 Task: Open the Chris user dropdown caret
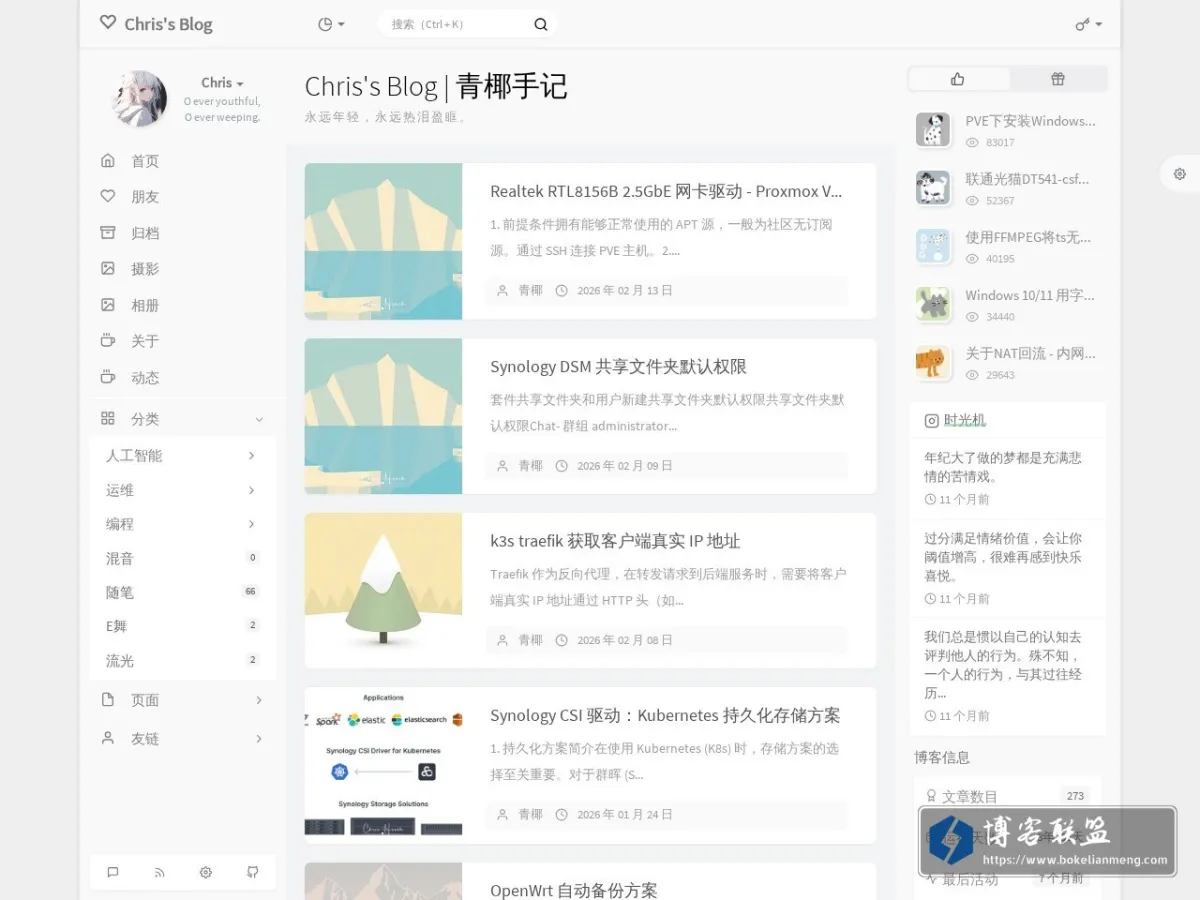pyautogui.click(x=240, y=84)
